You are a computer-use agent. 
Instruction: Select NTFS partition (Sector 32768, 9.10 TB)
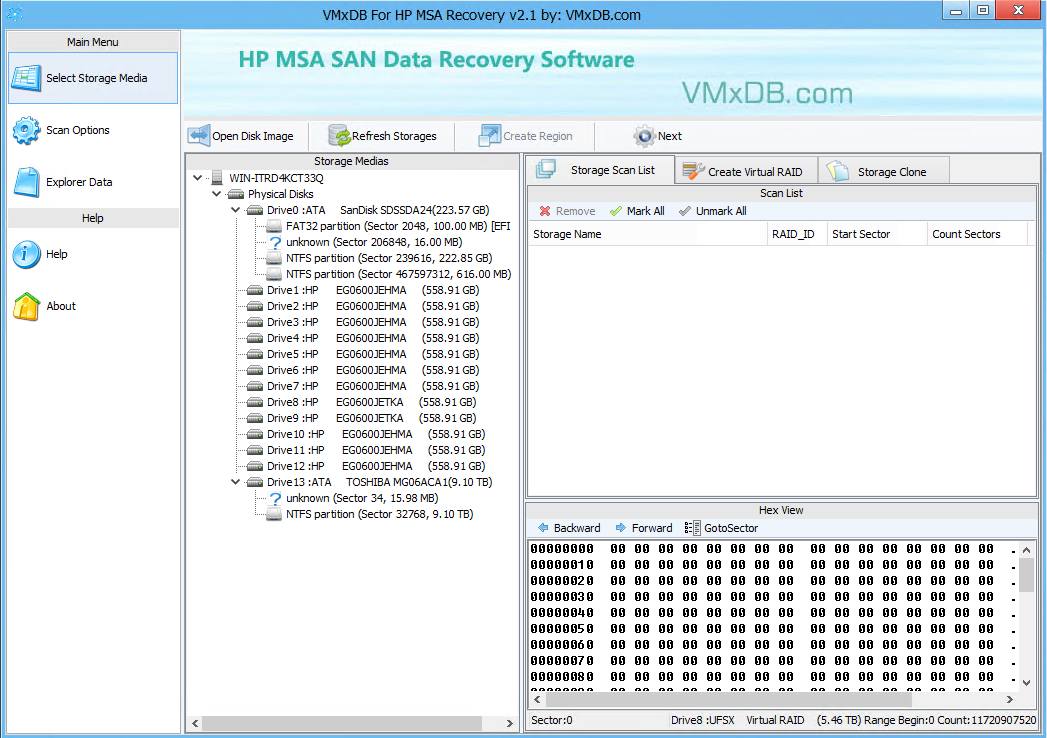(379, 514)
